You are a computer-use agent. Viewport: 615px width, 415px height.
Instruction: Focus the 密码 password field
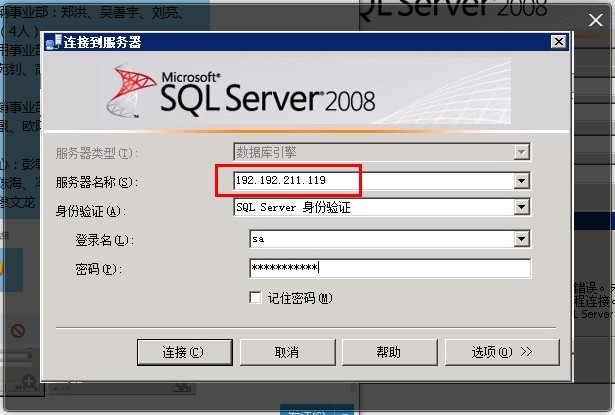[390, 268]
